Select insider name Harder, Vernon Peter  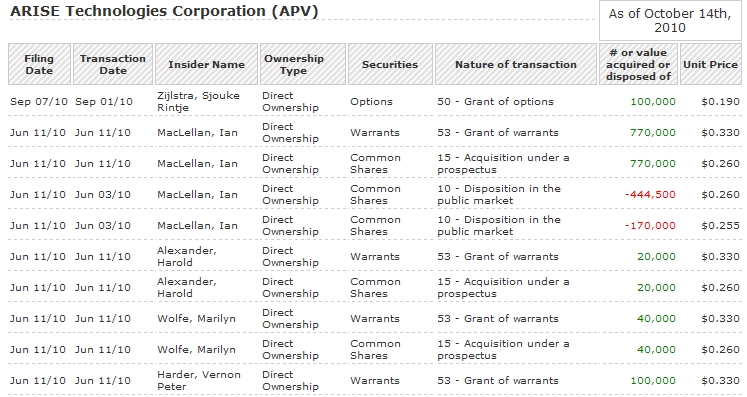pyautogui.click(x=199, y=380)
